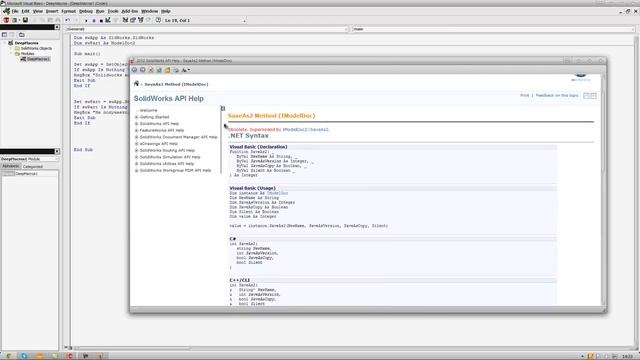Click the Welcome item in Help contents
The image size is (640, 360).
tap(149, 110)
